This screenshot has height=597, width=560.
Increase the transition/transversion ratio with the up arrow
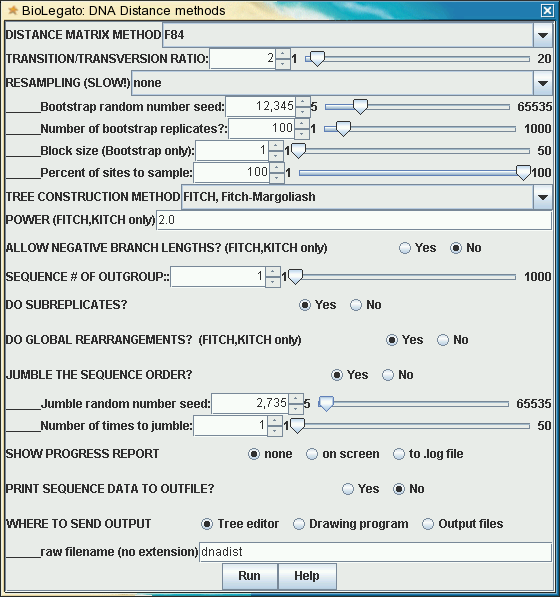click(282, 54)
